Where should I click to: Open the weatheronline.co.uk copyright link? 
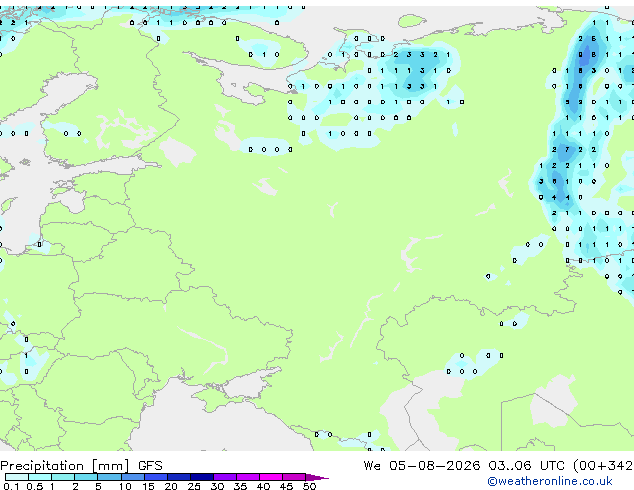coord(549,481)
